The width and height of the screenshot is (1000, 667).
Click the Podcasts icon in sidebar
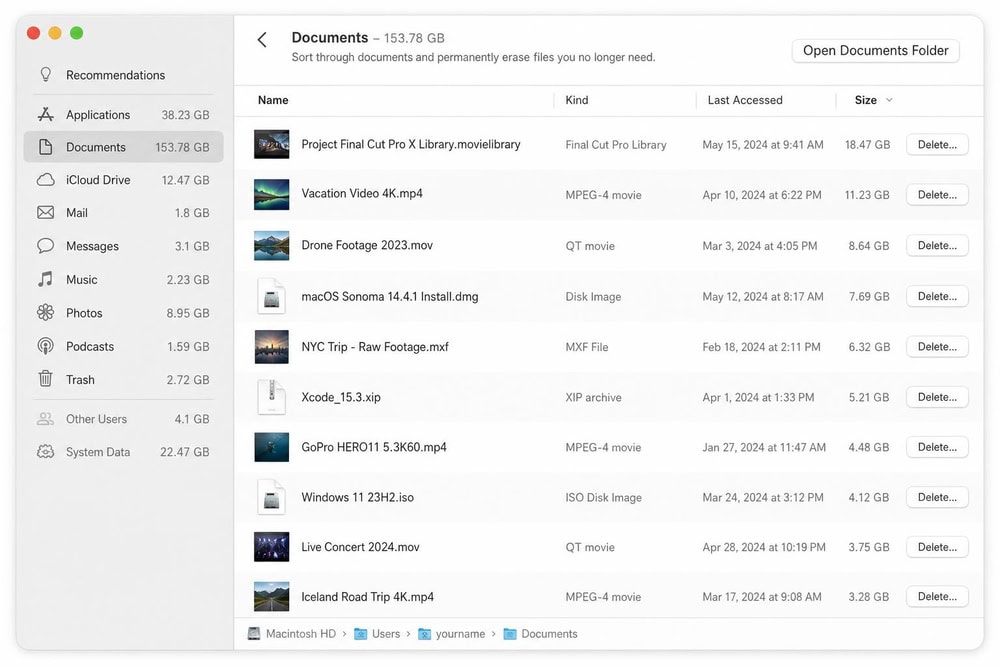(45, 346)
